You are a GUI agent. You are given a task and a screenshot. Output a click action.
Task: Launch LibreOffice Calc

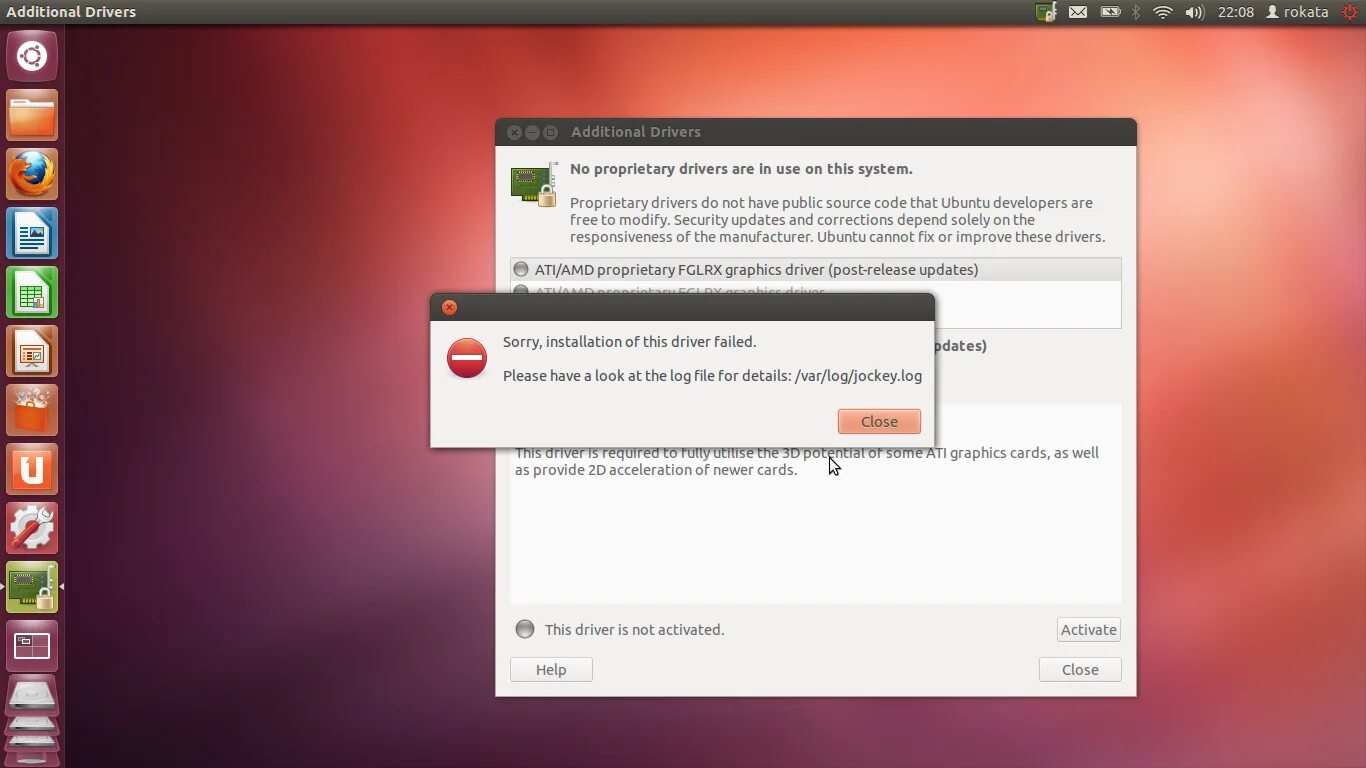pos(32,292)
